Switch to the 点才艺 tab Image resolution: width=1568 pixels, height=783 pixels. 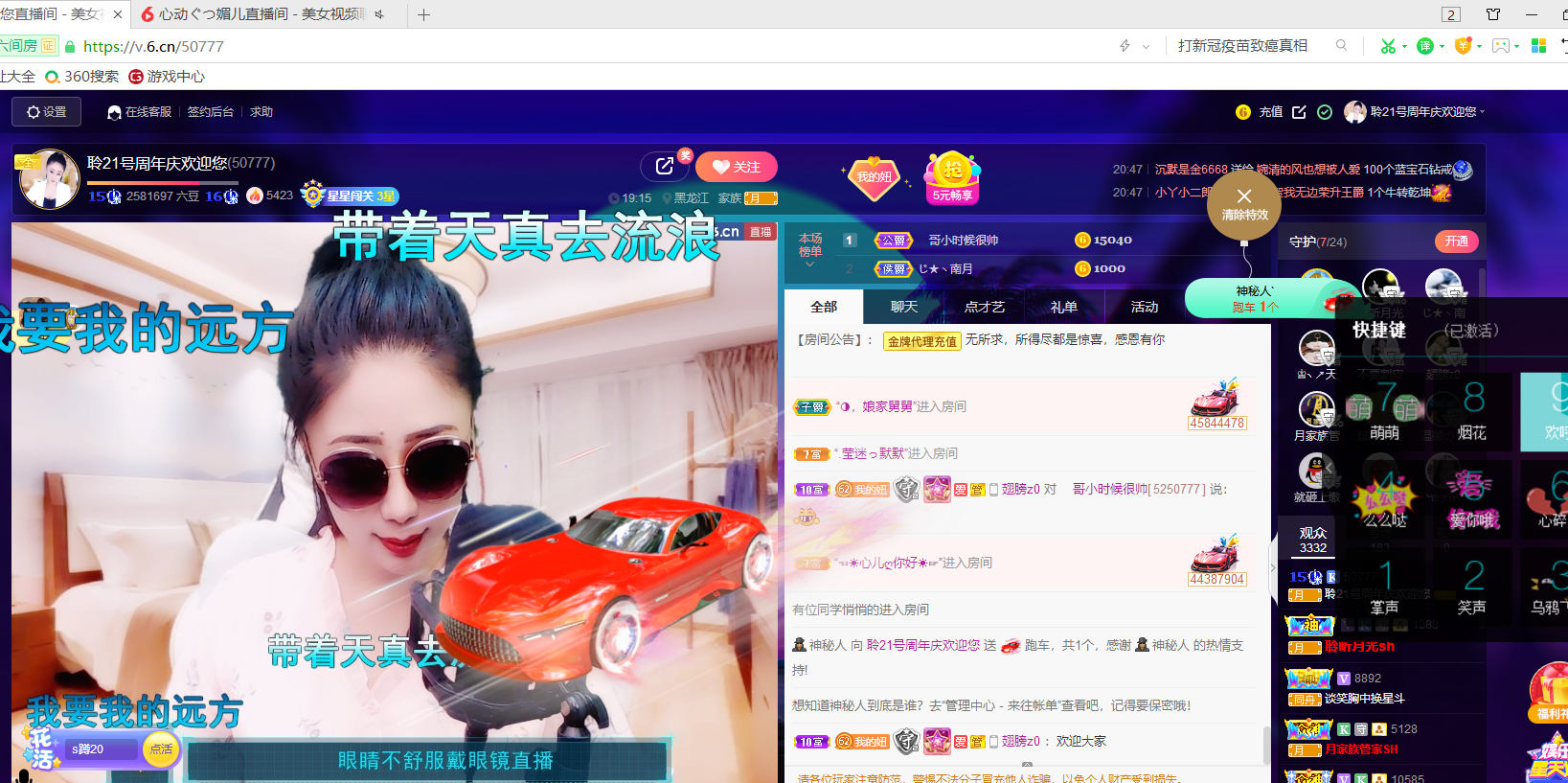click(x=984, y=307)
